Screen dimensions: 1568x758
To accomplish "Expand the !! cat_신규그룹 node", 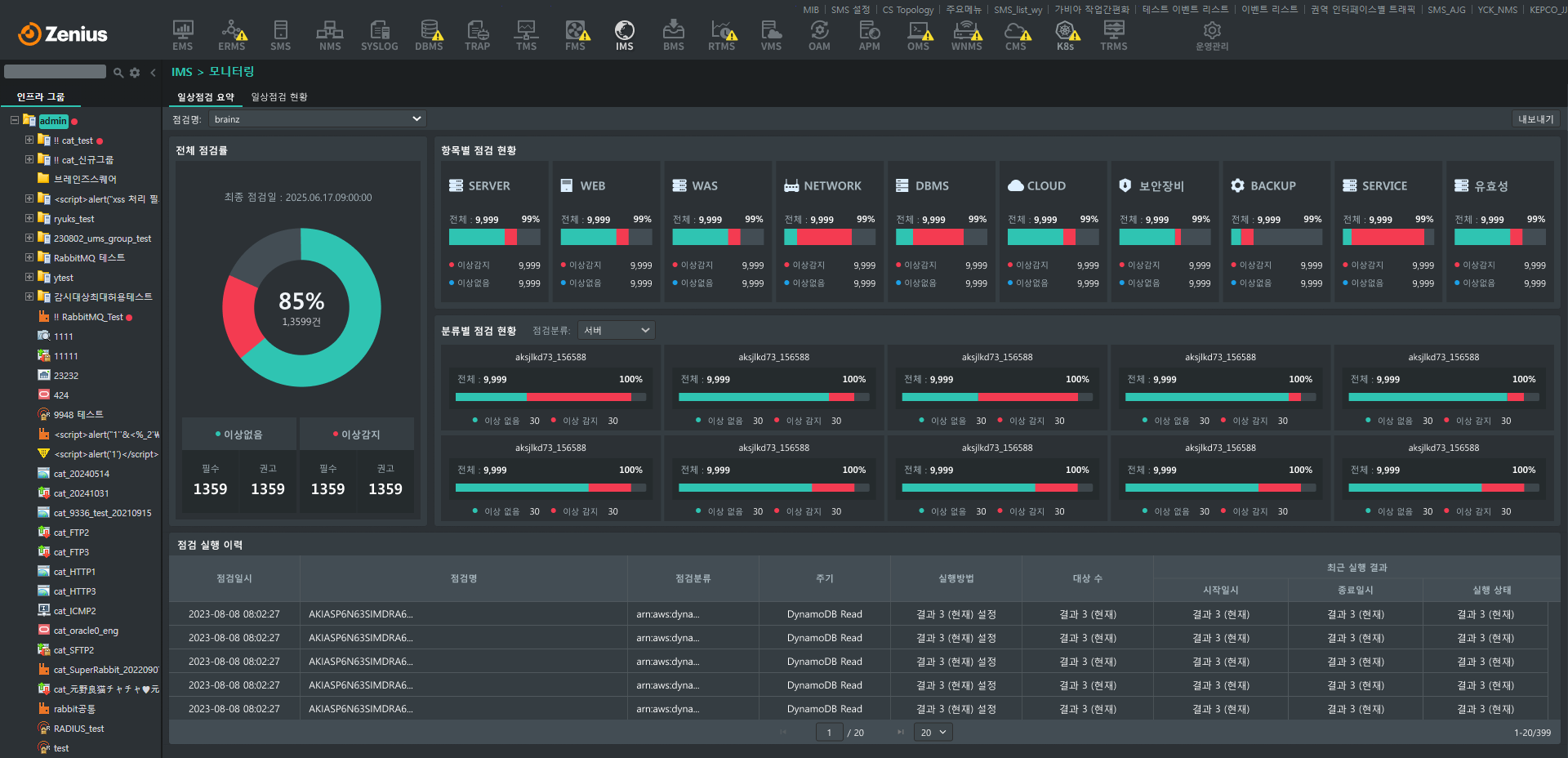I will coord(29,159).
